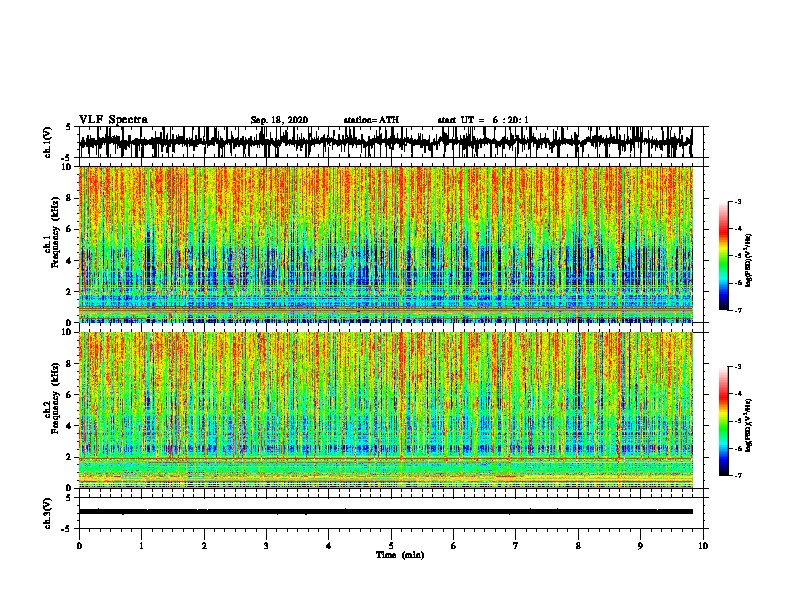Click the ch.1 spectrogram color bar
This screenshot has height=612, width=792.
pos(723,256)
